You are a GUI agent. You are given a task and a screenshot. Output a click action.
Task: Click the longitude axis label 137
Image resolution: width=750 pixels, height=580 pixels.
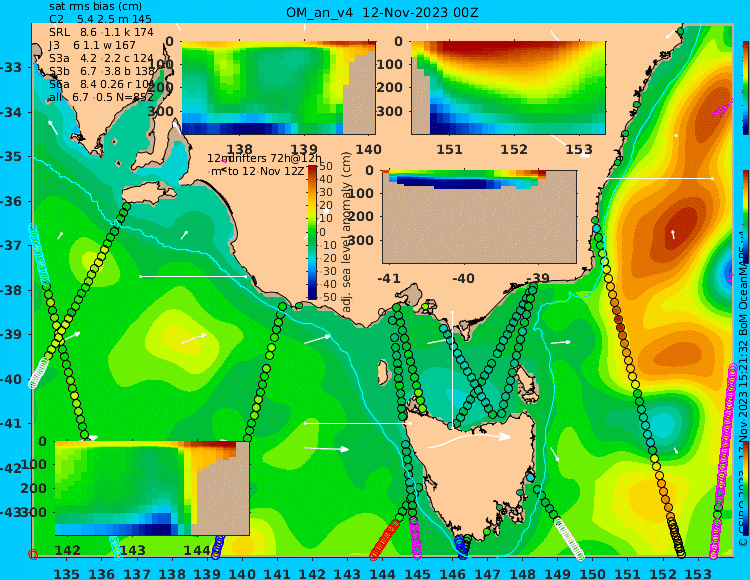coord(137,573)
